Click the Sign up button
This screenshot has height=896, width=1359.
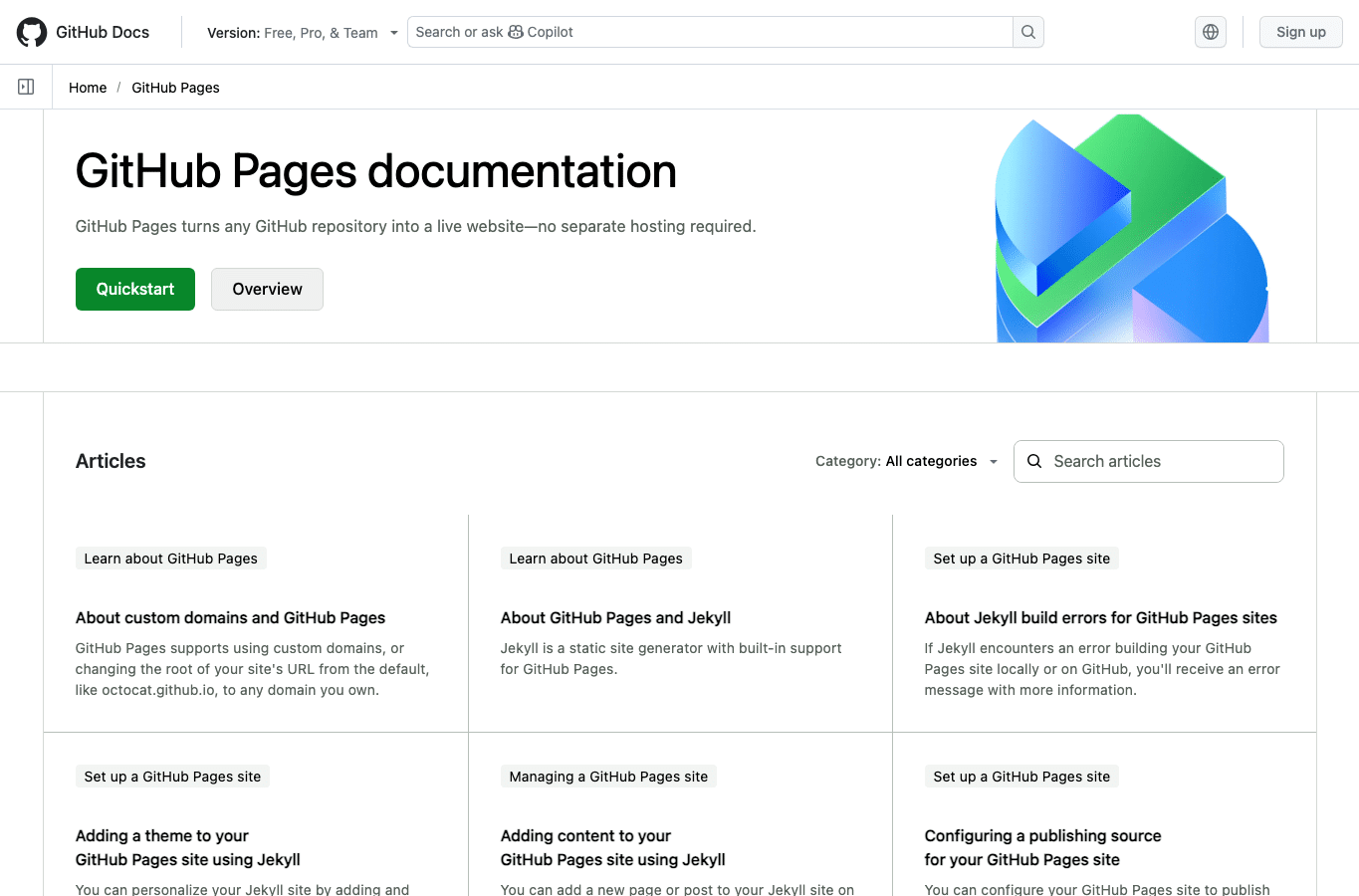click(x=1301, y=32)
